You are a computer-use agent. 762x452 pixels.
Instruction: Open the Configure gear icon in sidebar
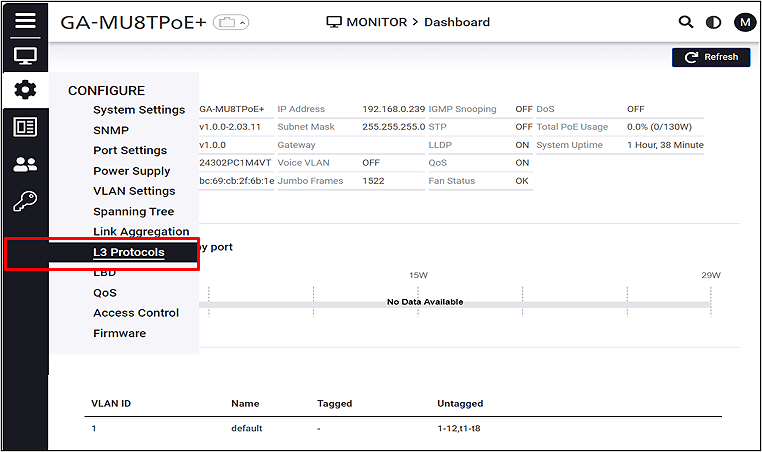(x=25, y=90)
